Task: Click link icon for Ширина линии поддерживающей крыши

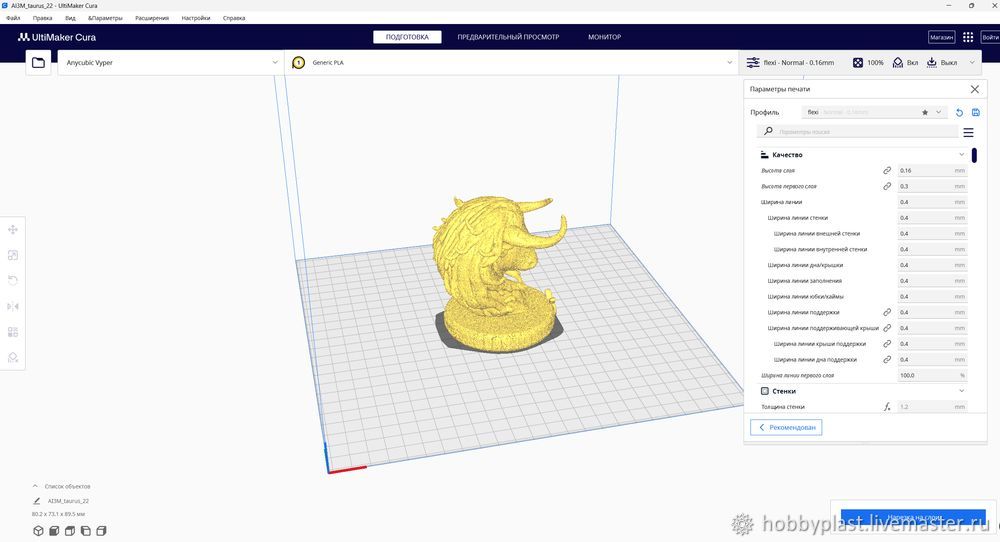Action: pyautogui.click(x=887, y=328)
